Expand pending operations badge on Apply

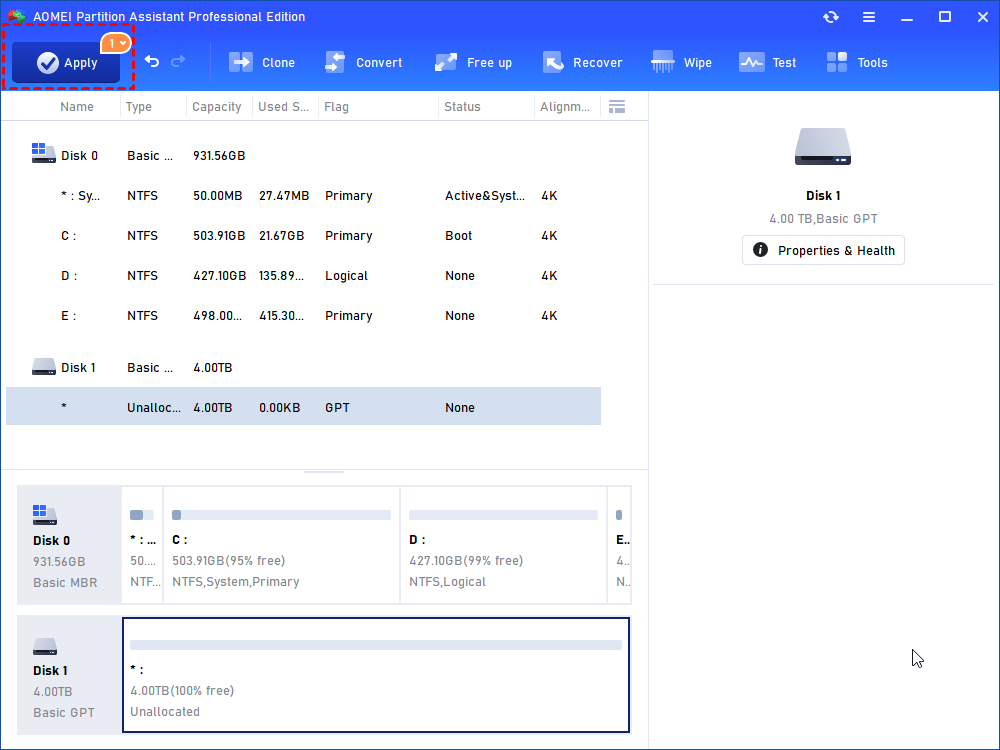click(117, 43)
